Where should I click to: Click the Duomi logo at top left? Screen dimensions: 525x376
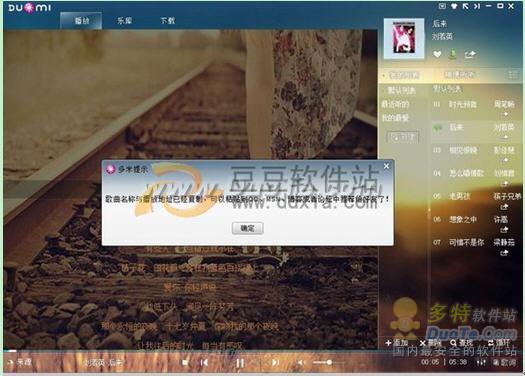[x=29, y=7]
